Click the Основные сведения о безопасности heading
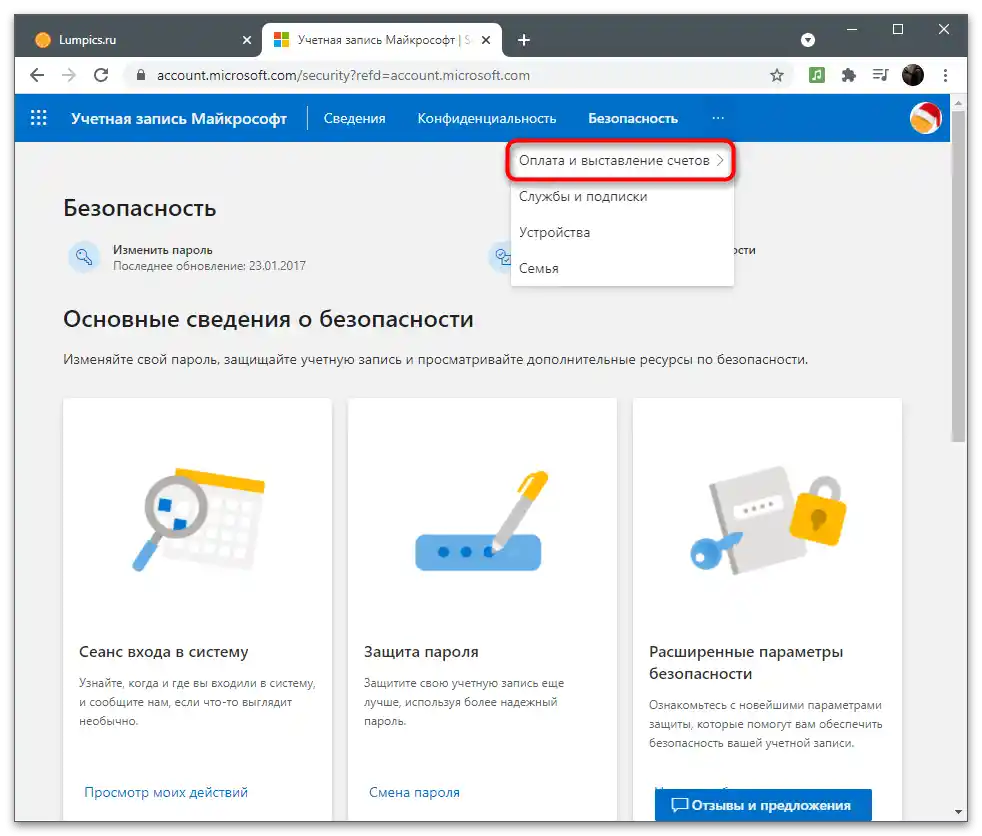 click(x=268, y=319)
